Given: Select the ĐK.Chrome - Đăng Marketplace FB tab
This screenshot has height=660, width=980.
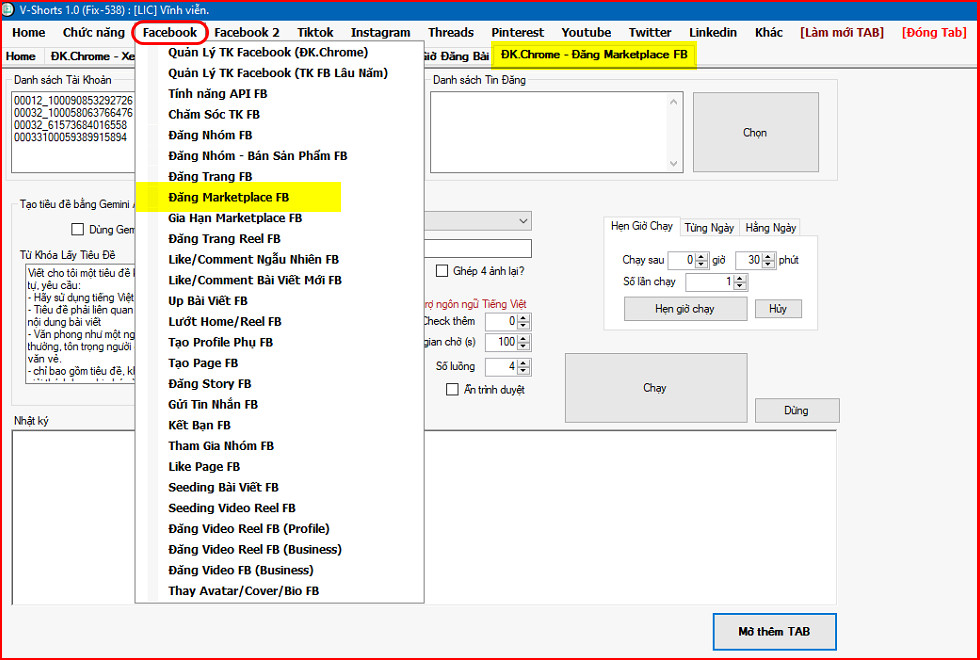Looking at the screenshot, I should (x=594, y=55).
